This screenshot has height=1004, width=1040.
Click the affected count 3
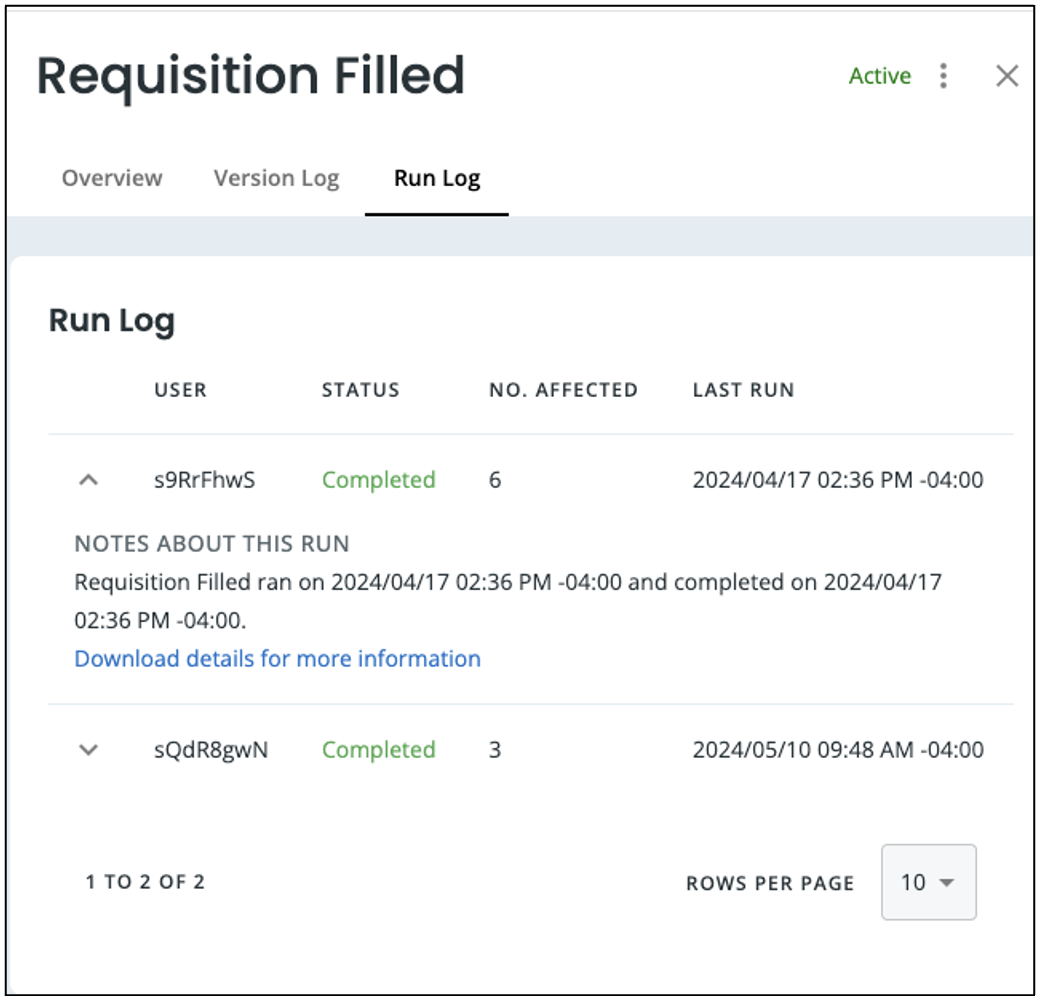(495, 750)
